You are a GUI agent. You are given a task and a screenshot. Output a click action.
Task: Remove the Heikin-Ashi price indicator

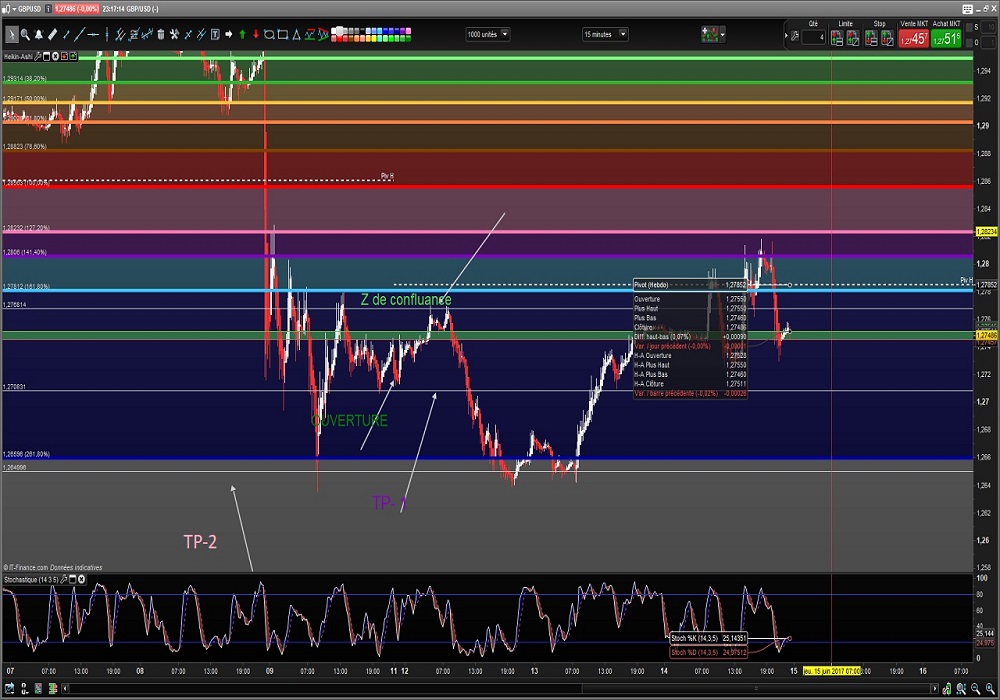[x=55, y=56]
